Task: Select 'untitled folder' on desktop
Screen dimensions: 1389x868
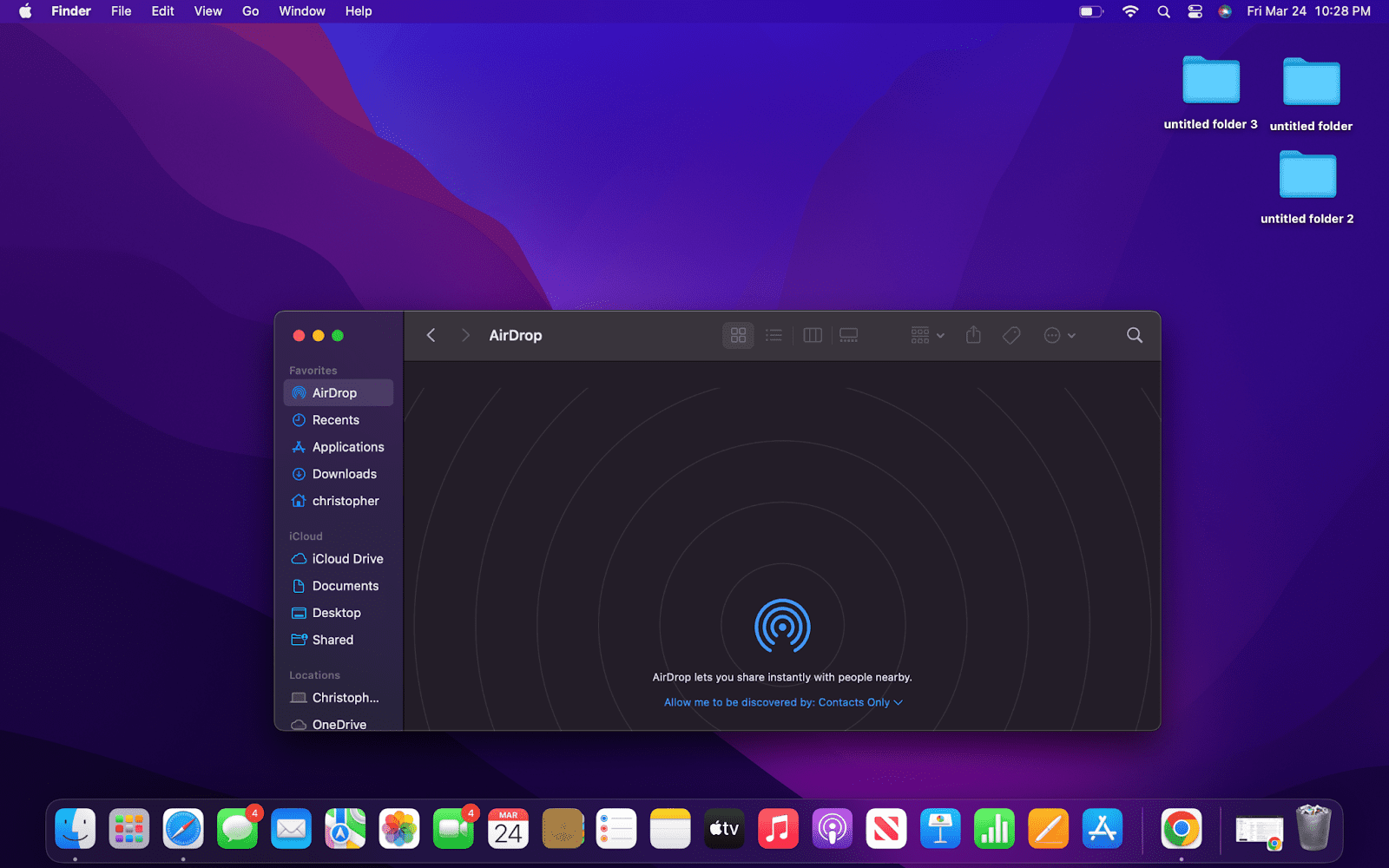Action: pyautogui.click(x=1311, y=95)
